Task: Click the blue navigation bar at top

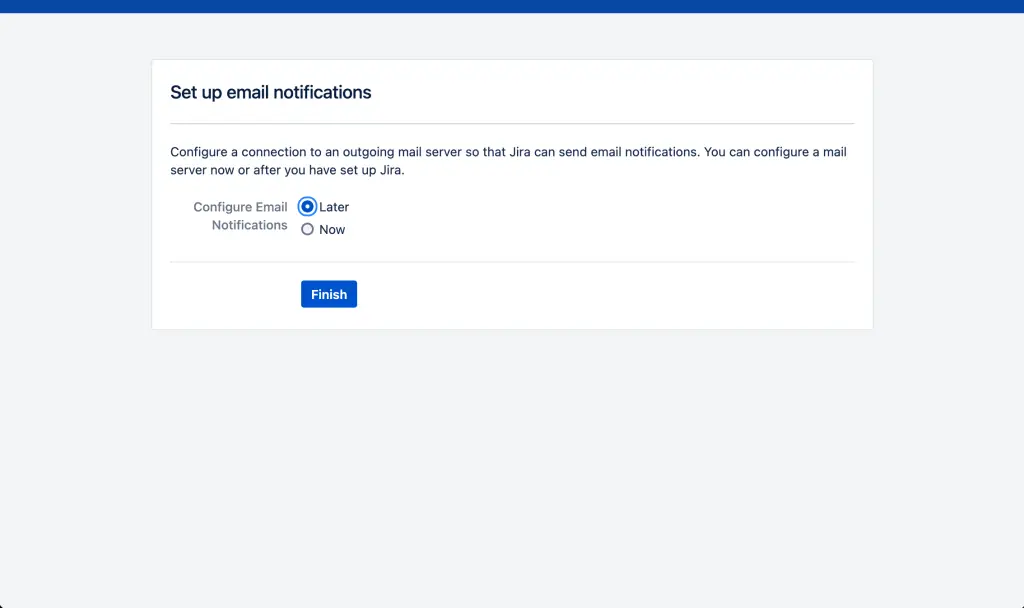Action: (512, 6)
